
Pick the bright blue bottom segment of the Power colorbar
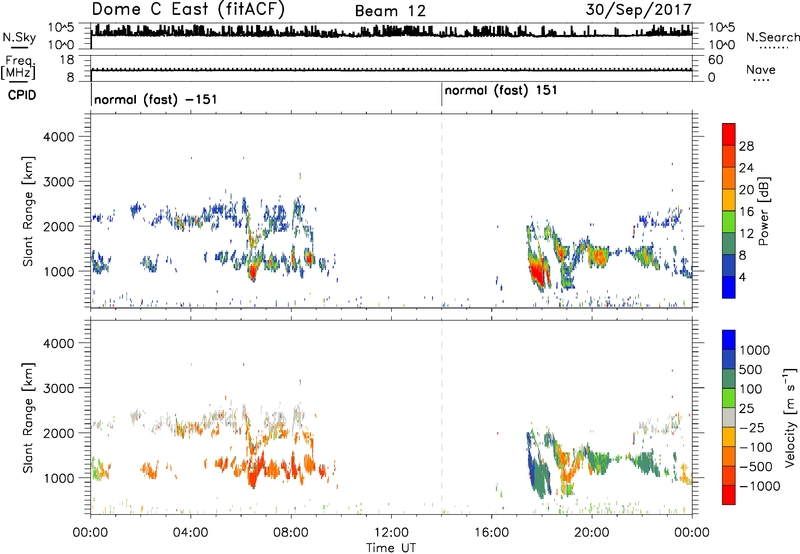pos(729,287)
